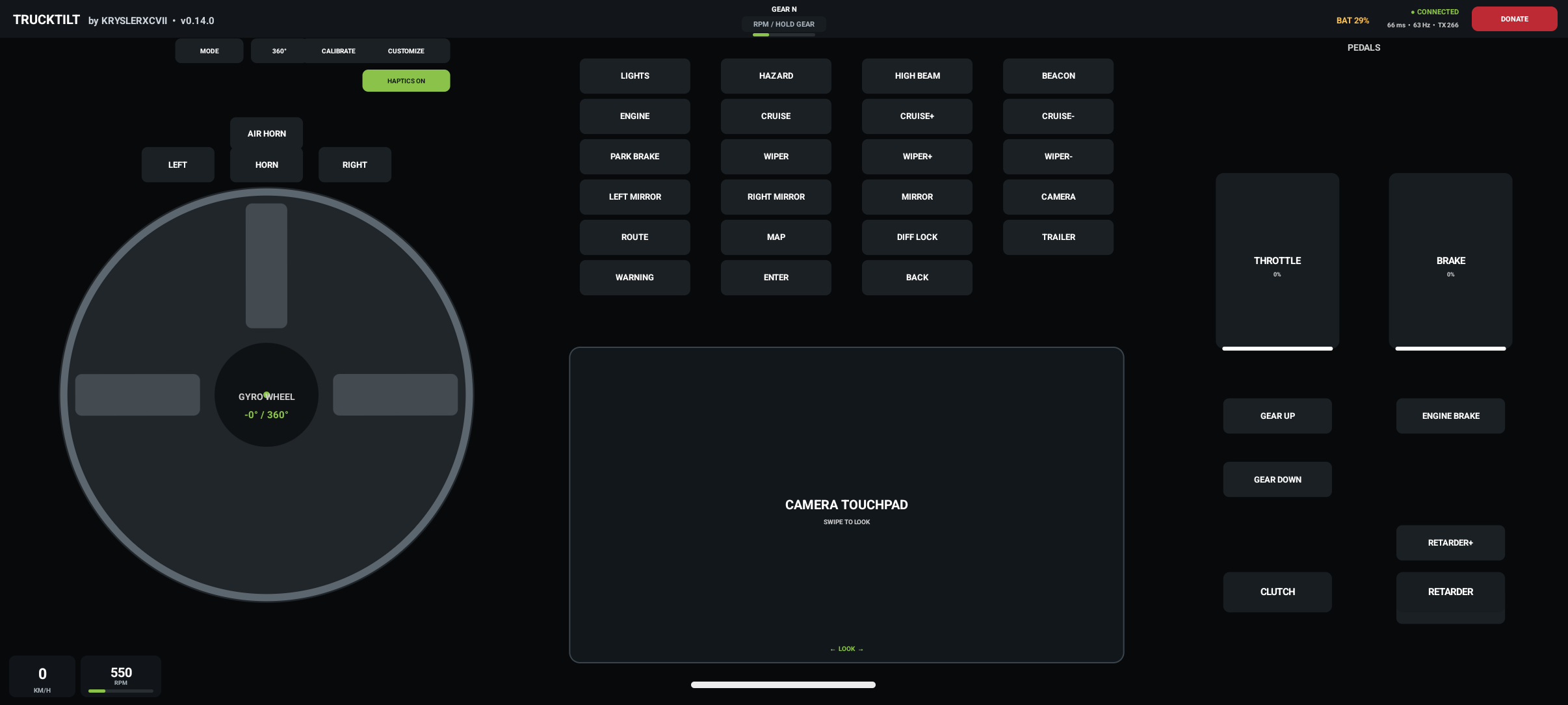Toggle the LIGHTS button

pyautogui.click(x=634, y=75)
